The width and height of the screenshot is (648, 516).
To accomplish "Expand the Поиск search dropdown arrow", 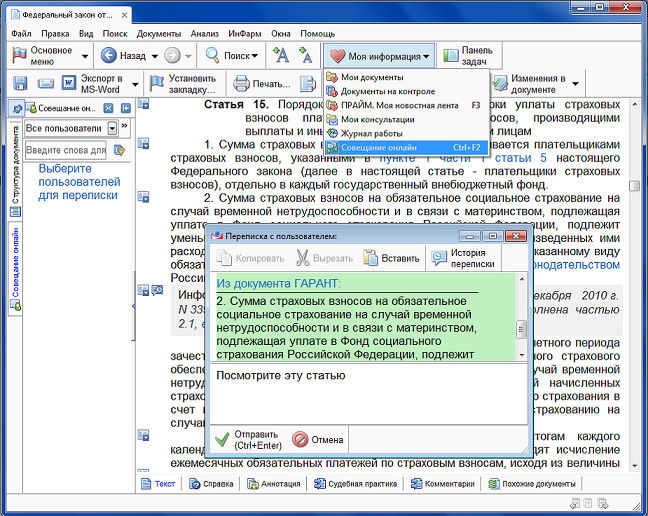I will point(255,56).
